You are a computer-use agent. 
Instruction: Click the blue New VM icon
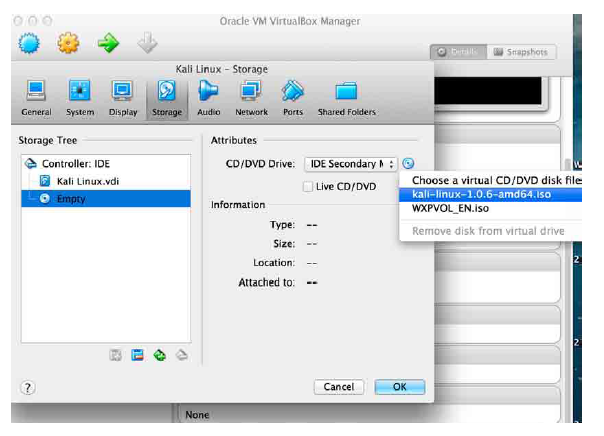point(29,43)
